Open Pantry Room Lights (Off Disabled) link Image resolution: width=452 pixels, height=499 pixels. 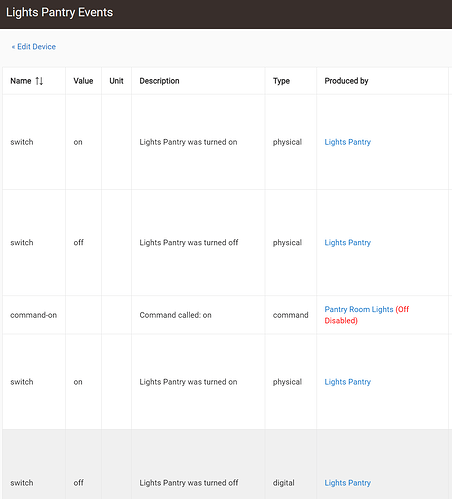point(367,315)
